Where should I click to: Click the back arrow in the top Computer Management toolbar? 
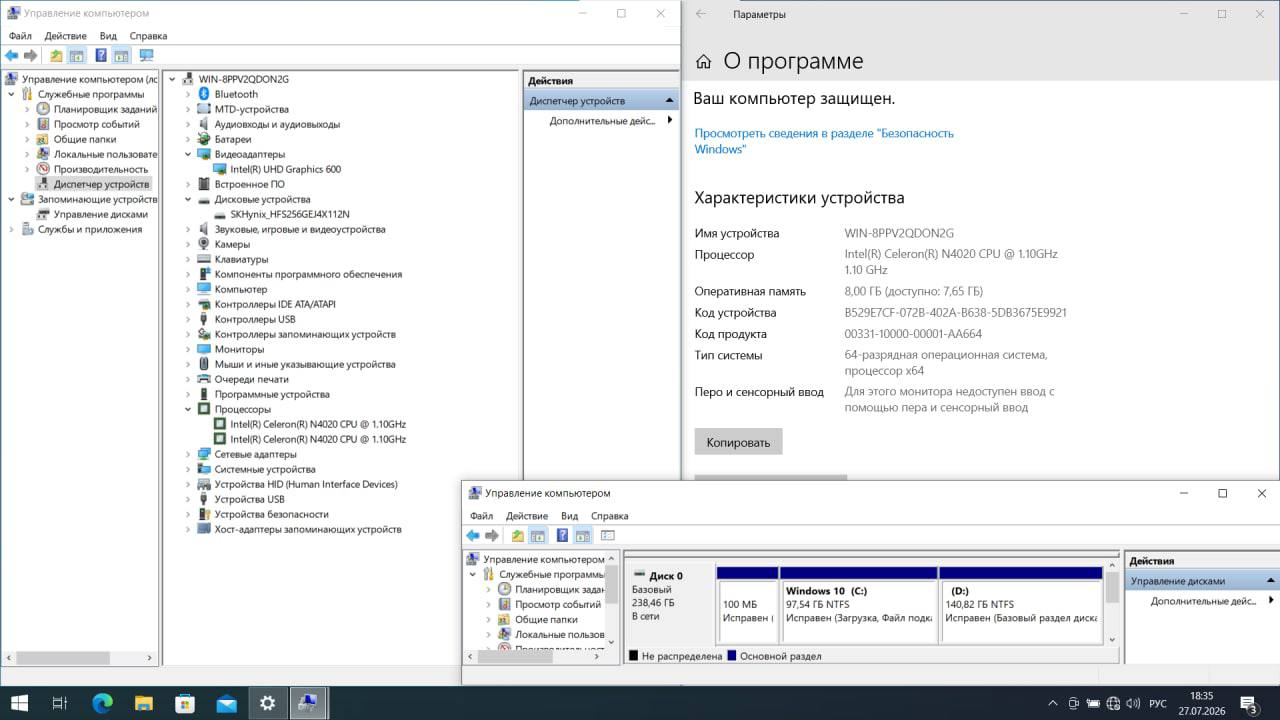(x=12, y=56)
